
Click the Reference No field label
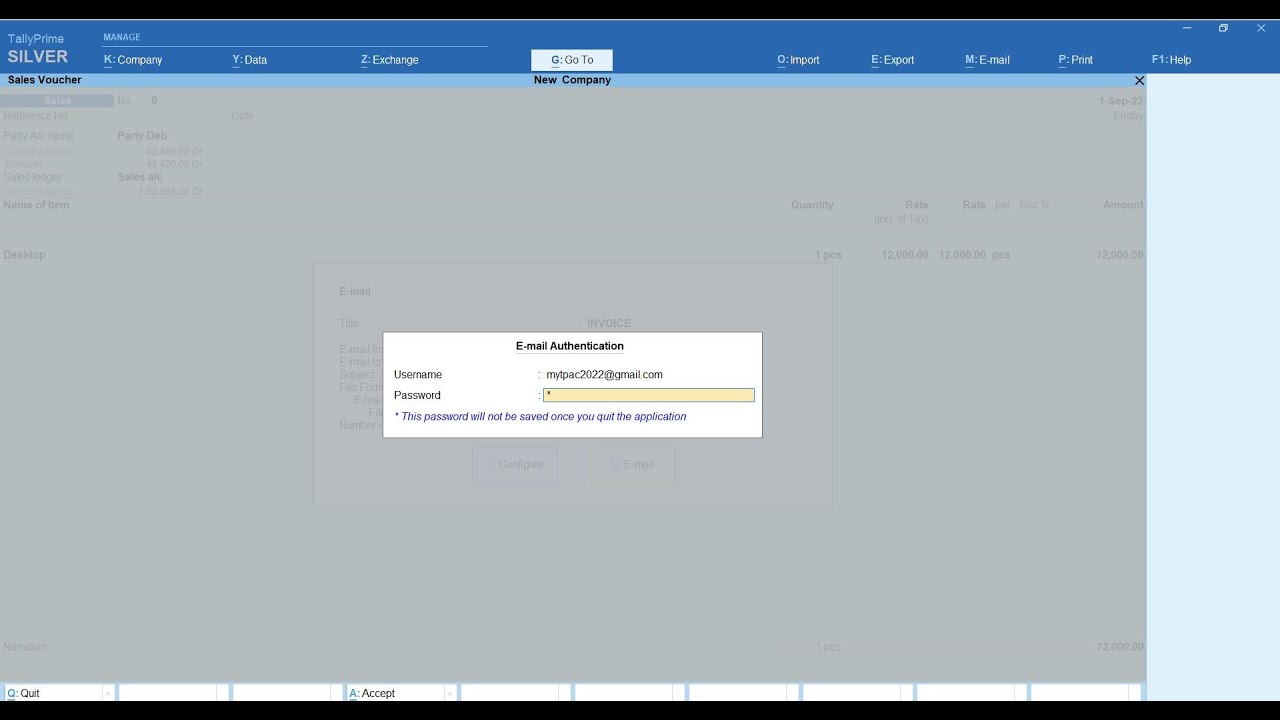click(x=35, y=116)
